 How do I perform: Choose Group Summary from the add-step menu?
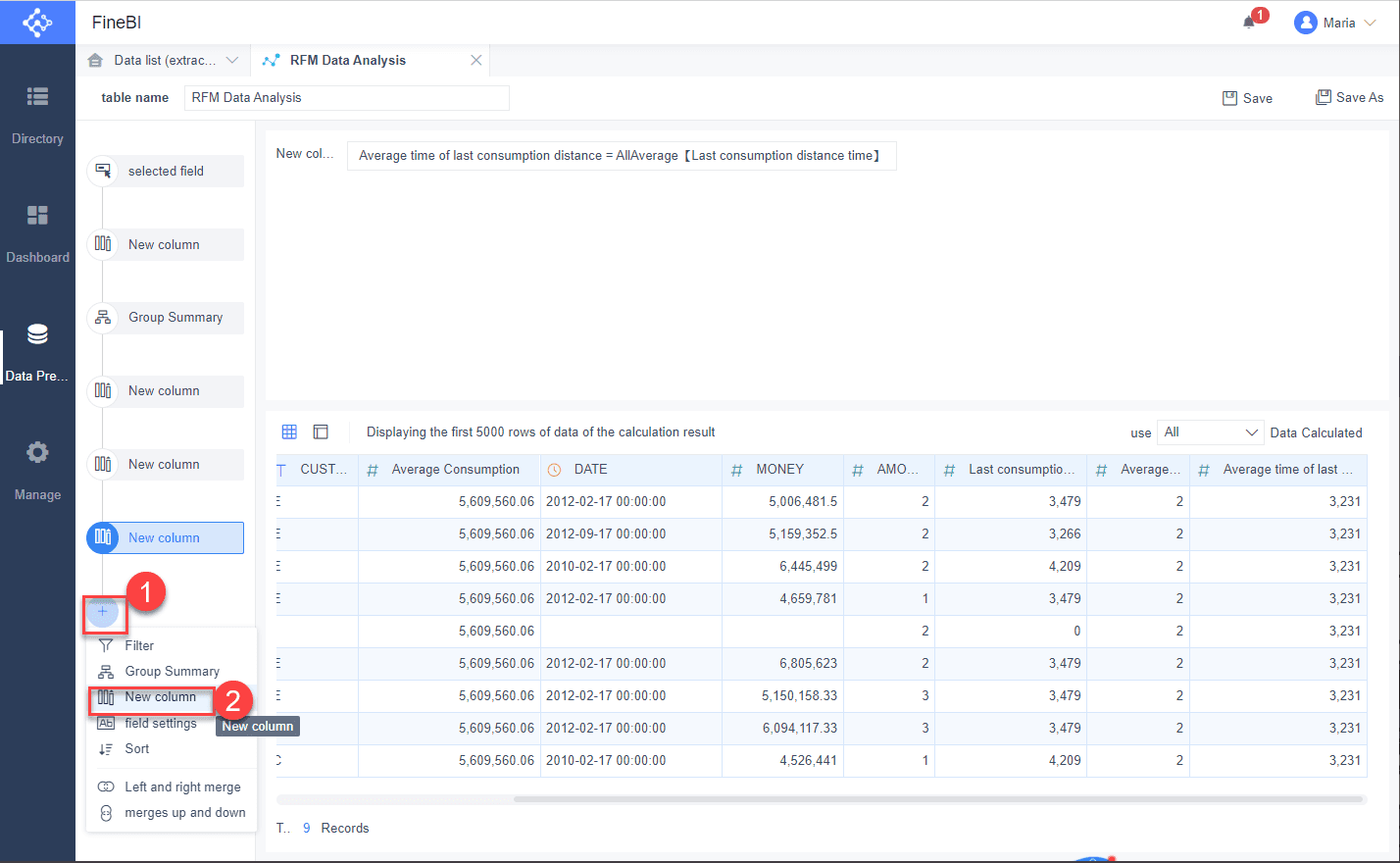(171, 671)
